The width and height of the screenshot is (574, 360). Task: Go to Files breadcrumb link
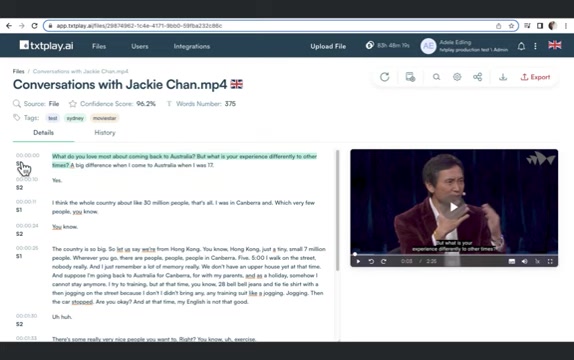18,71
